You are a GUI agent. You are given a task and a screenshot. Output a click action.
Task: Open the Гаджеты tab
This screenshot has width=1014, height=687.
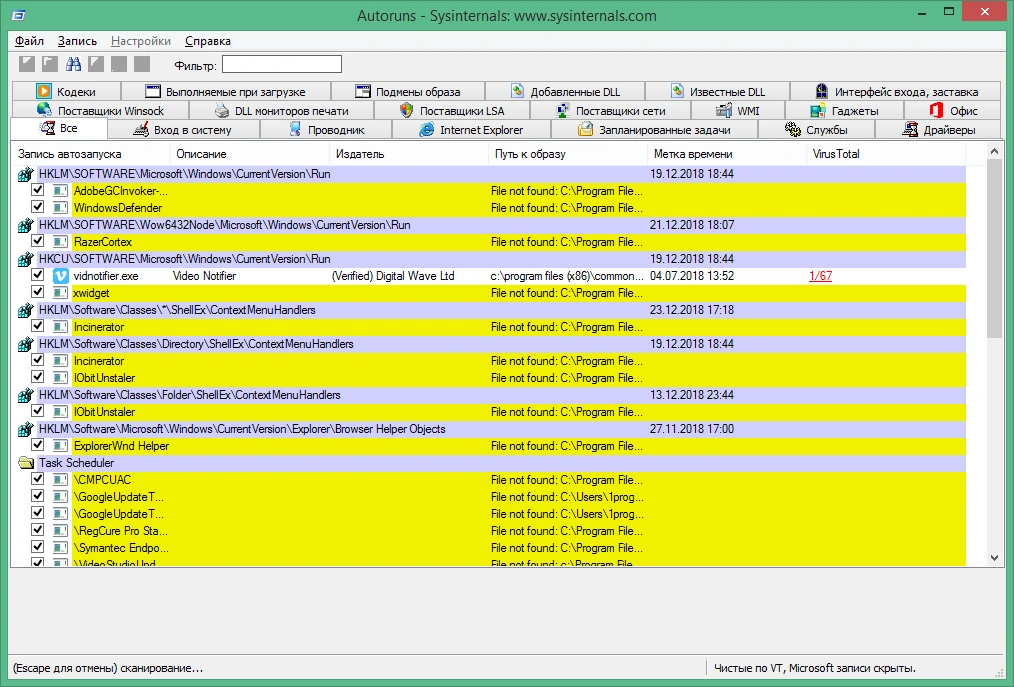pyautogui.click(x=844, y=111)
